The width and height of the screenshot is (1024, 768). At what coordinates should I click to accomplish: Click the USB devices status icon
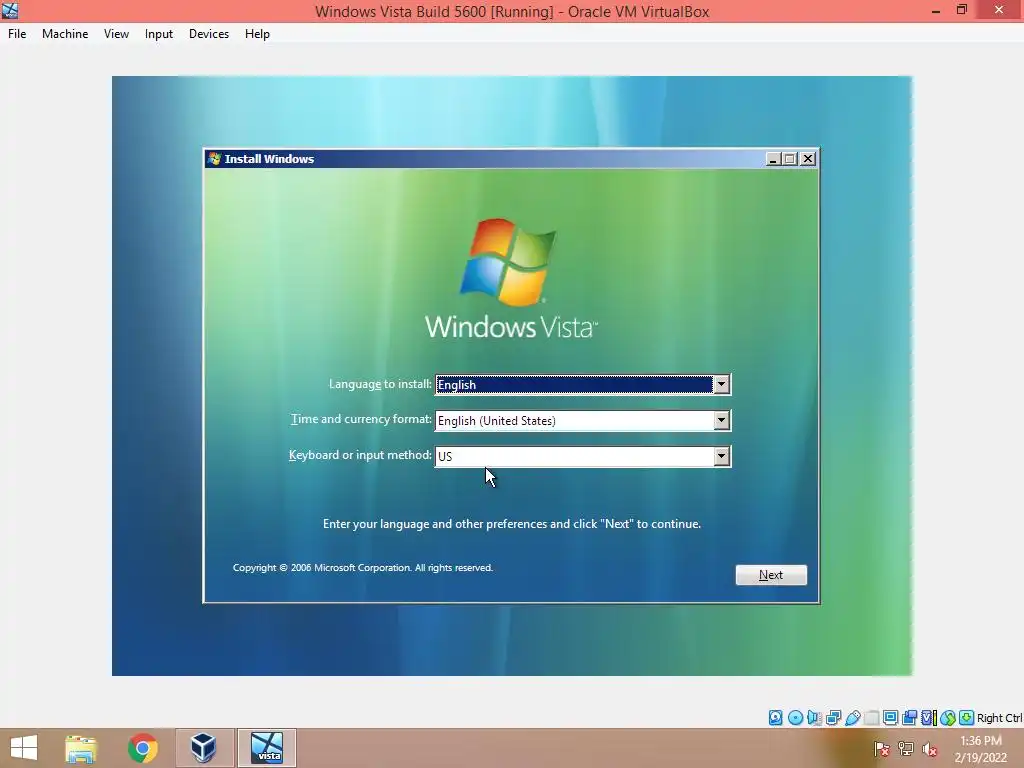[852, 718]
